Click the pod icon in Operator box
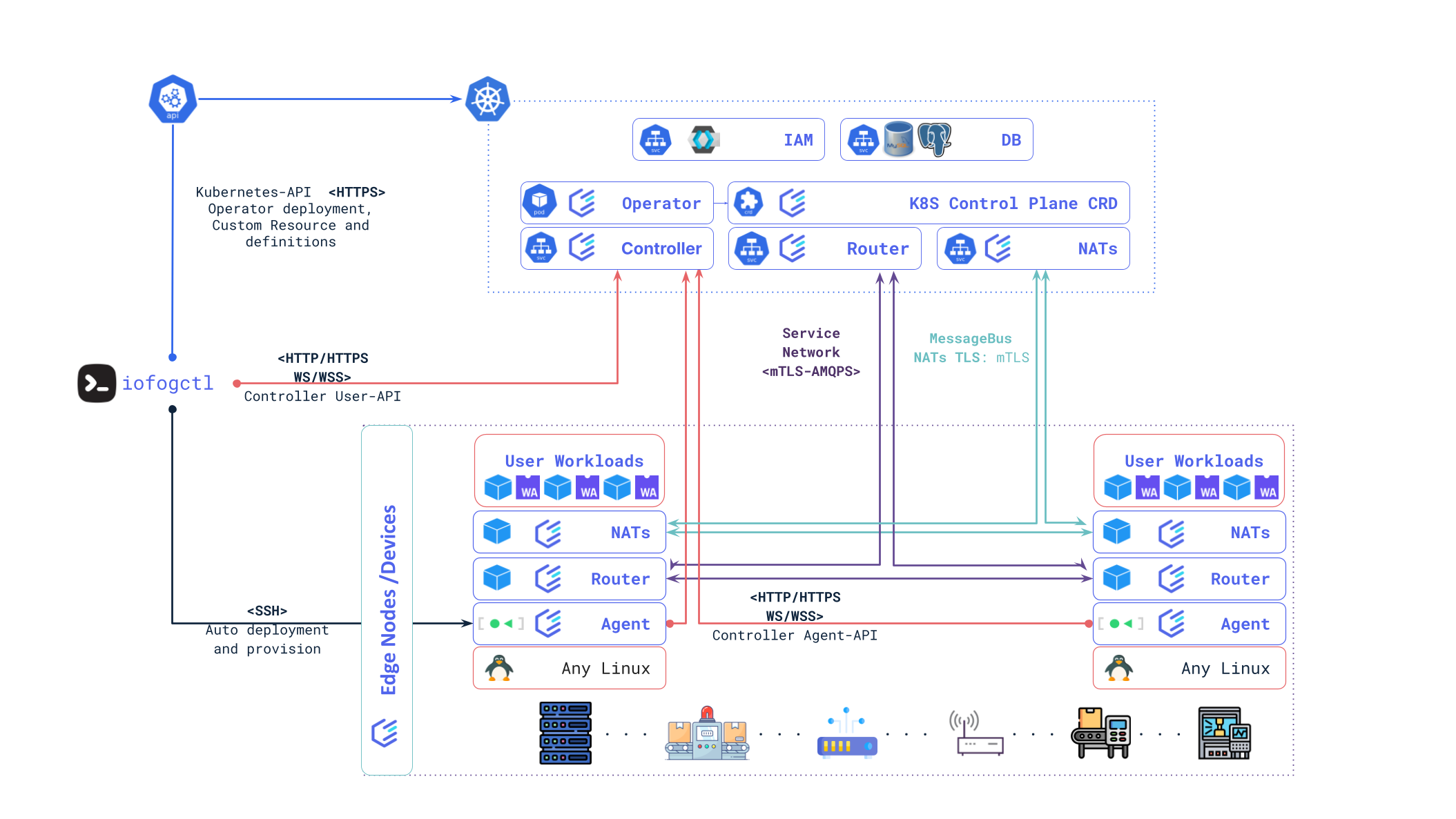Screen dimensions: 1456x819 click(x=539, y=201)
